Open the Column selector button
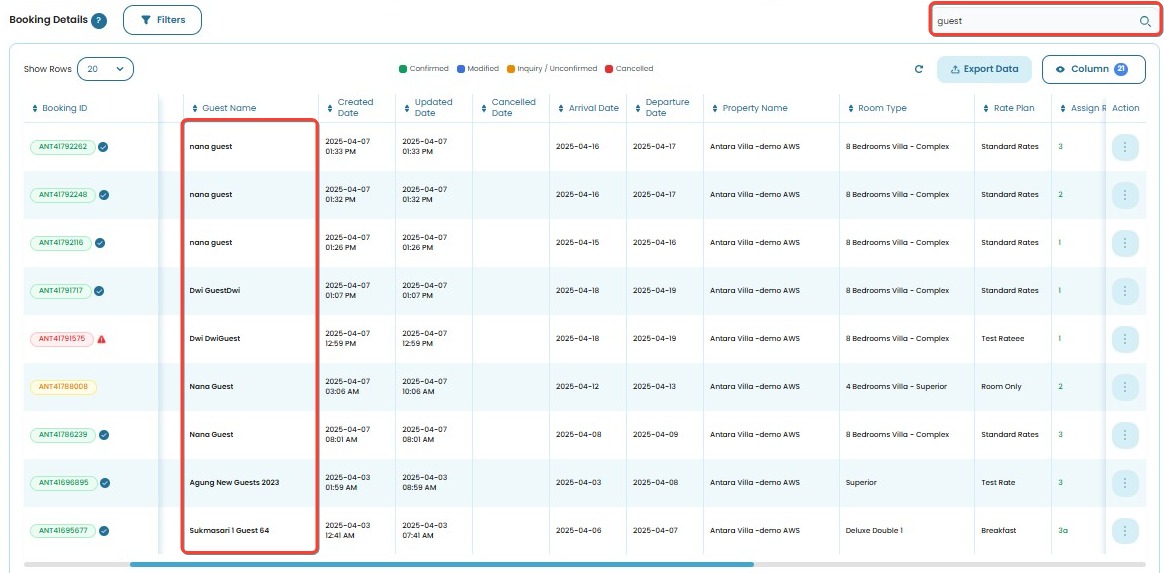The image size is (1164, 573). coord(1093,69)
